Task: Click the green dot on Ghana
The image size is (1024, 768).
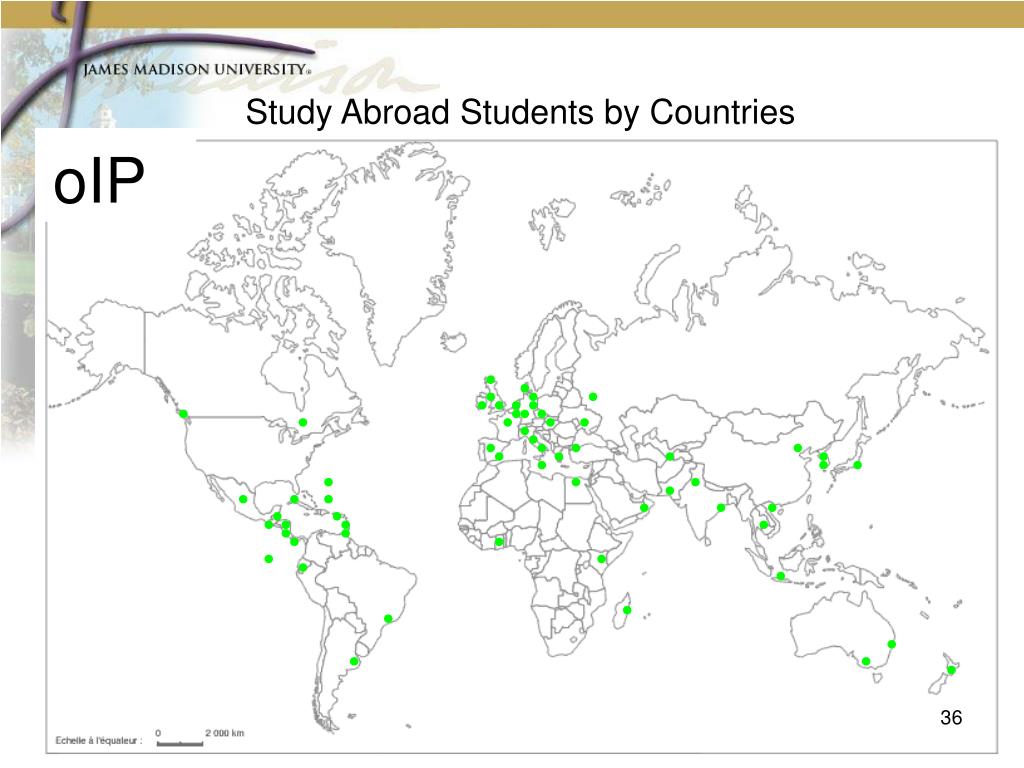Action: coord(500,542)
